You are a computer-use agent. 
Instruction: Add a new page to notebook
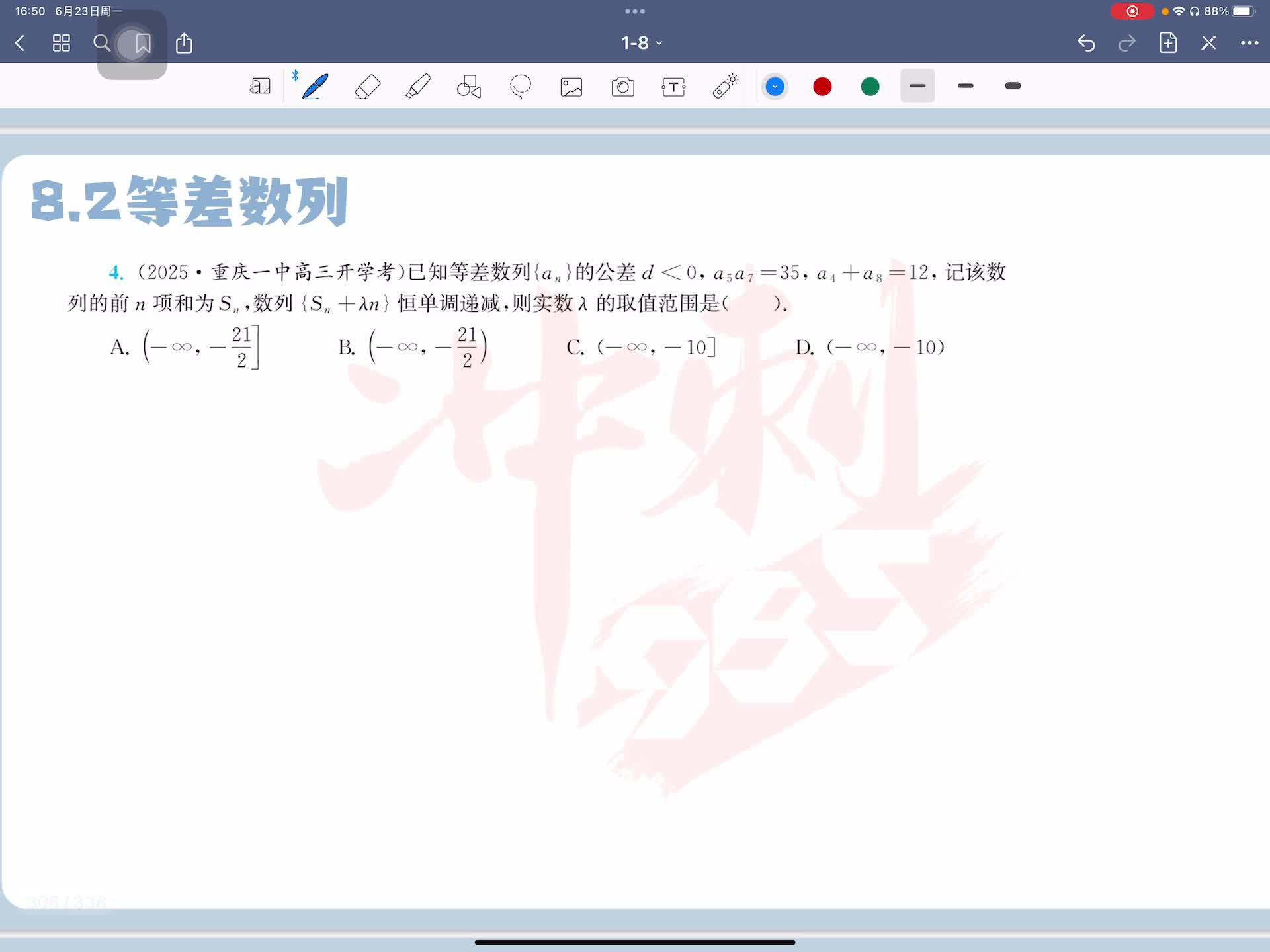click(x=1168, y=43)
